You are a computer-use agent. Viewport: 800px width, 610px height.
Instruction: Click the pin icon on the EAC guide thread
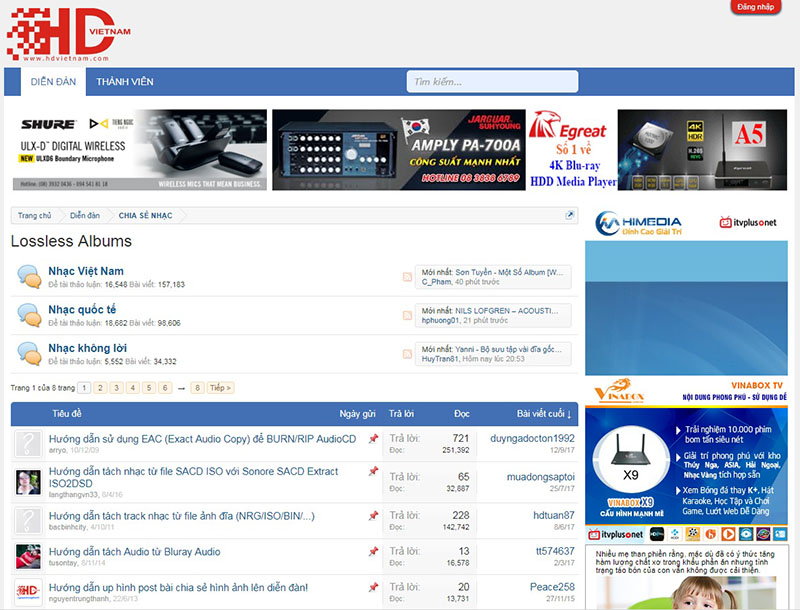point(373,440)
